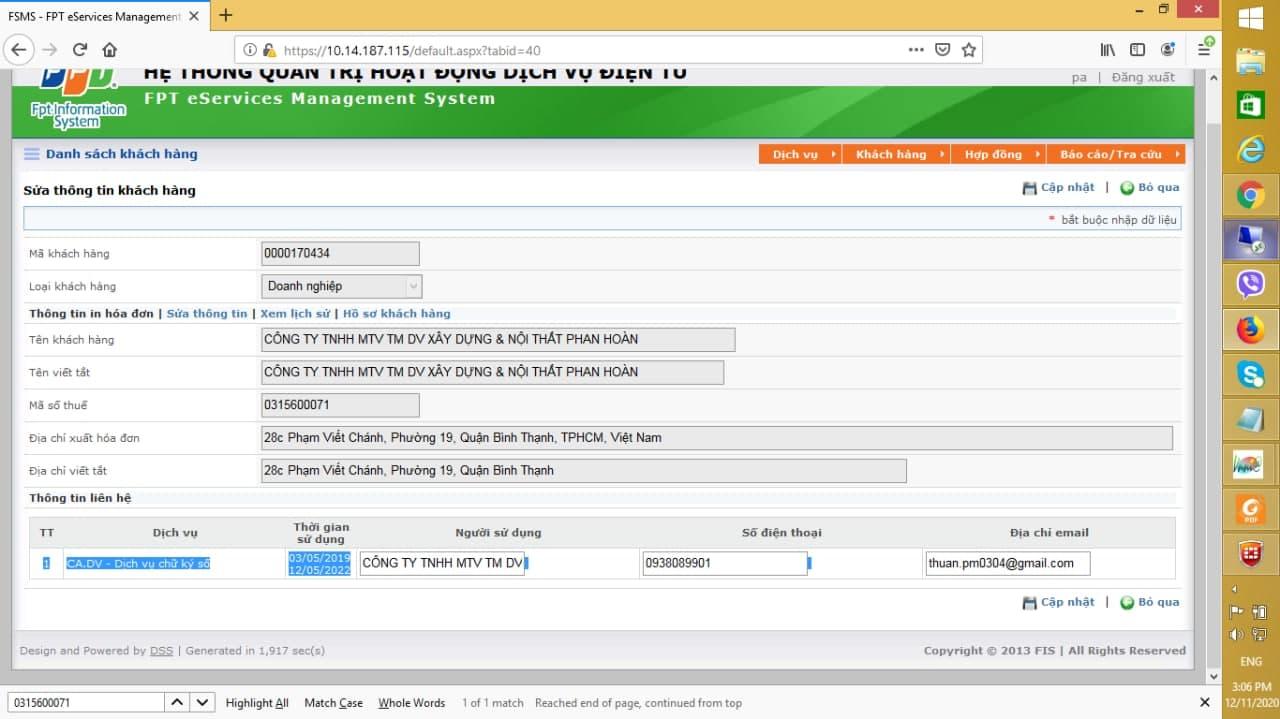Click the bottom Bỏ qua button
1280x719 pixels.
pyautogui.click(x=1150, y=602)
